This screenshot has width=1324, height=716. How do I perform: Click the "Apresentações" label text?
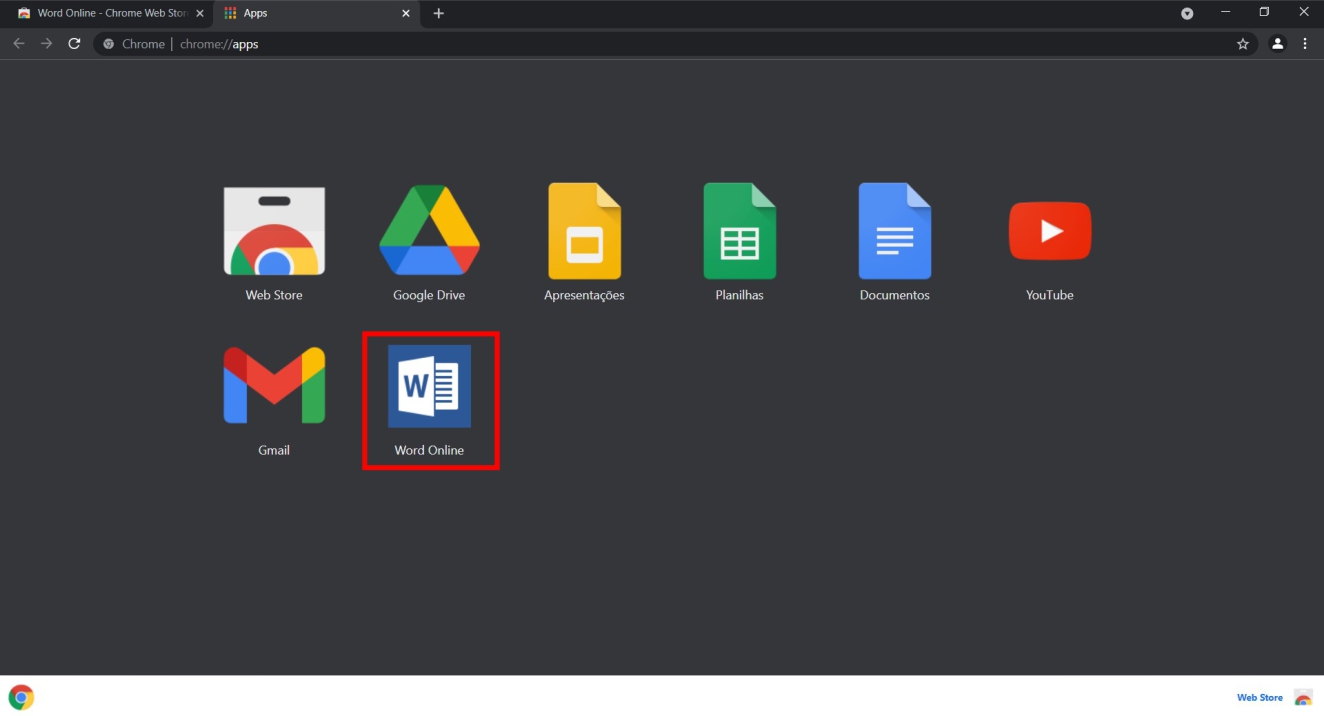click(584, 295)
